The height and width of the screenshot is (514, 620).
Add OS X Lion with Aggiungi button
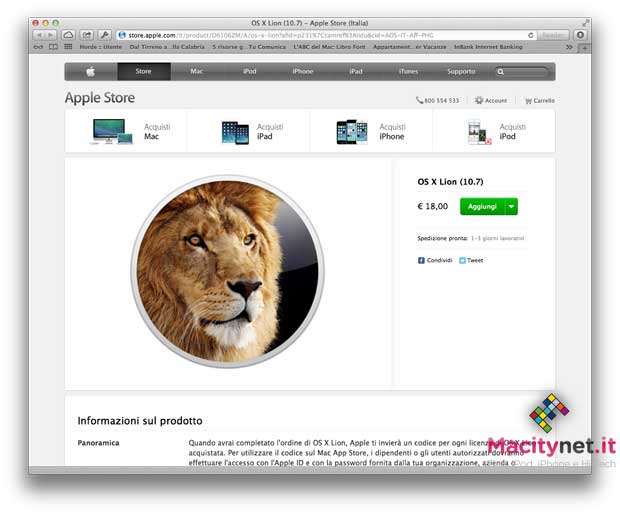[482, 206]
